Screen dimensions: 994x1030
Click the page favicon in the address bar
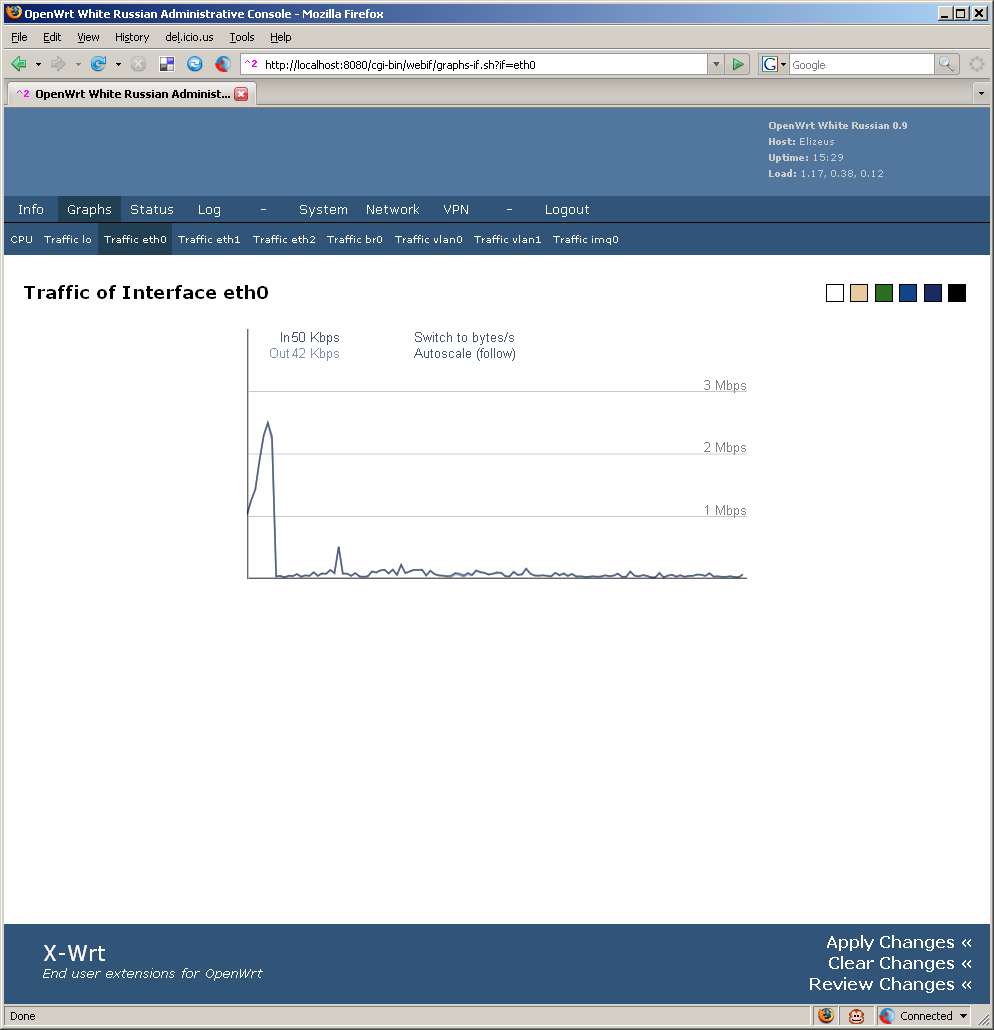251,64
